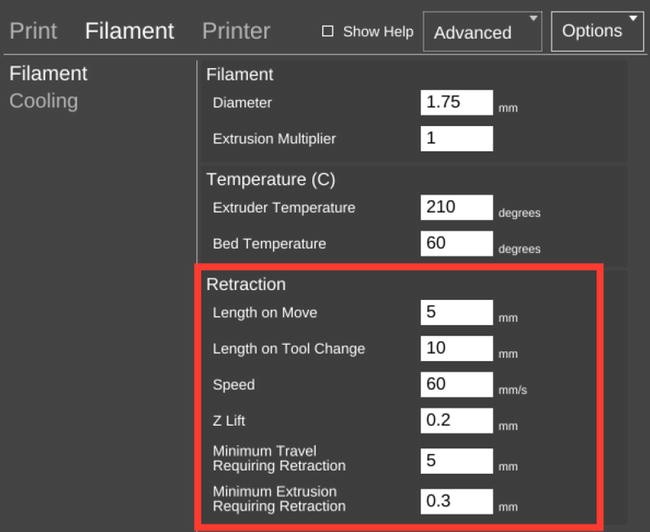Click the Options dropdown arrow indicator

(633, 18)
